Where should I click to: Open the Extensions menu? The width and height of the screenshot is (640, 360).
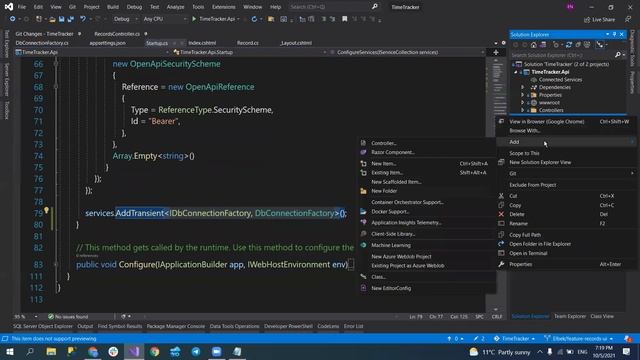coord(224,7)
